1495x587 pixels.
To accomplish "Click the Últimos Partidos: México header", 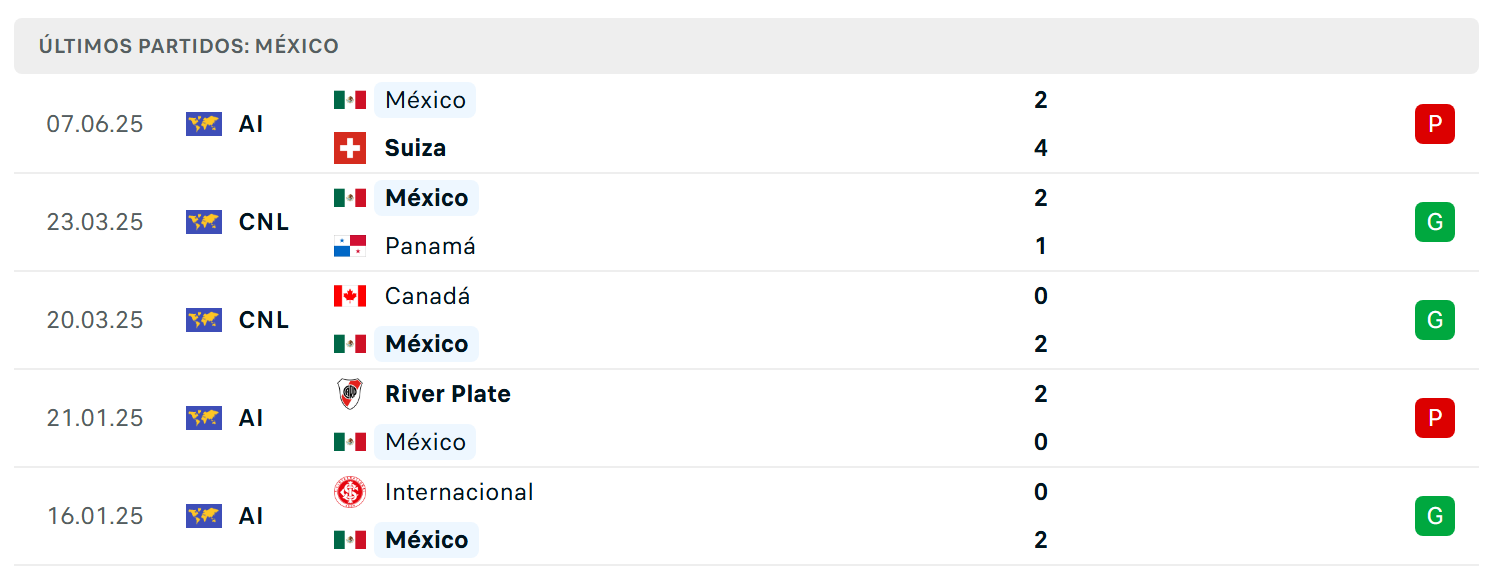I will tap(189, 46).
